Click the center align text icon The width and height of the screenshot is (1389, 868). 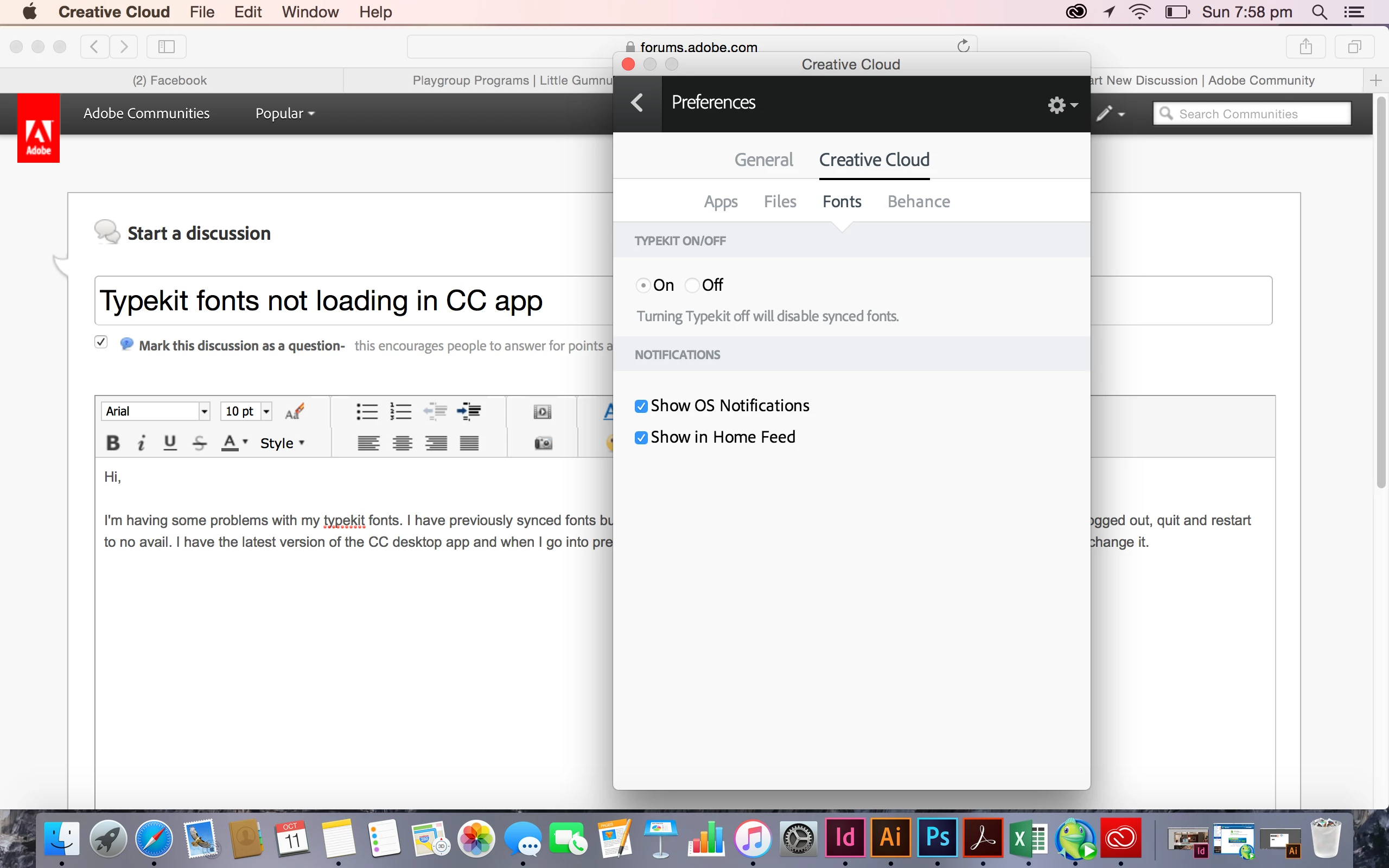(403, 443)
